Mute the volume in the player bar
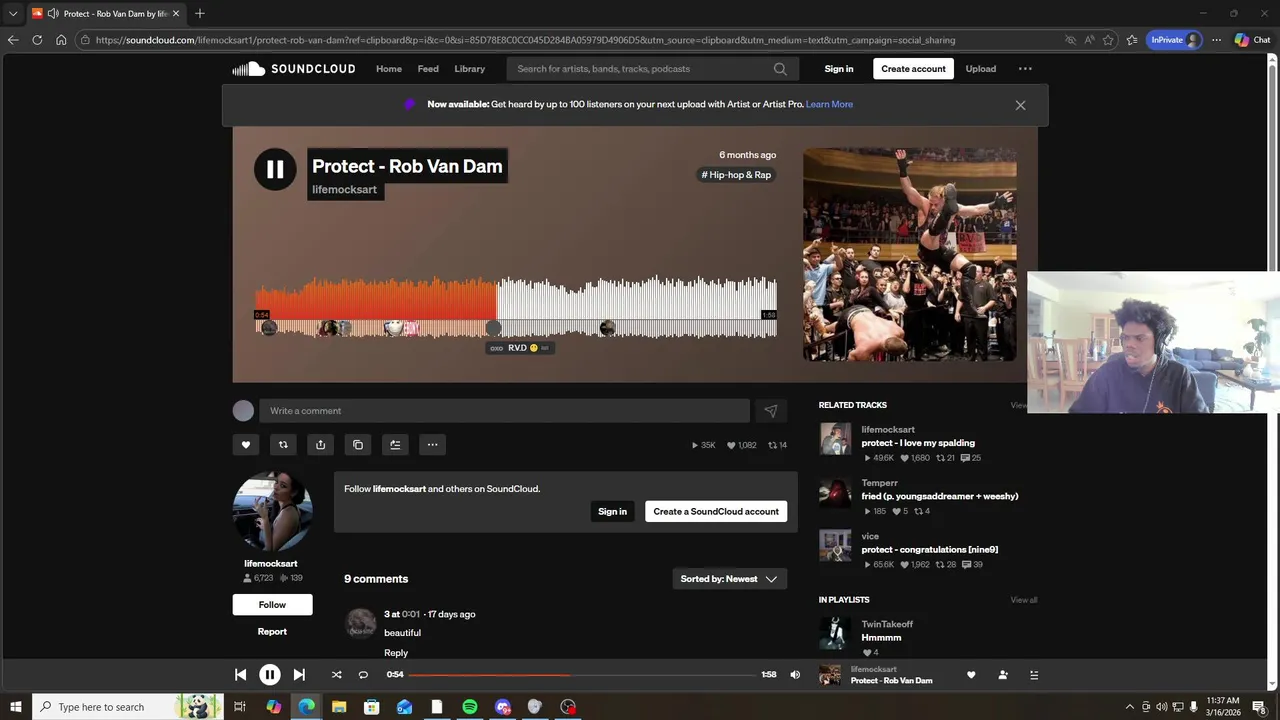This screenshot has width=1280, height=720. click(795, 675)
